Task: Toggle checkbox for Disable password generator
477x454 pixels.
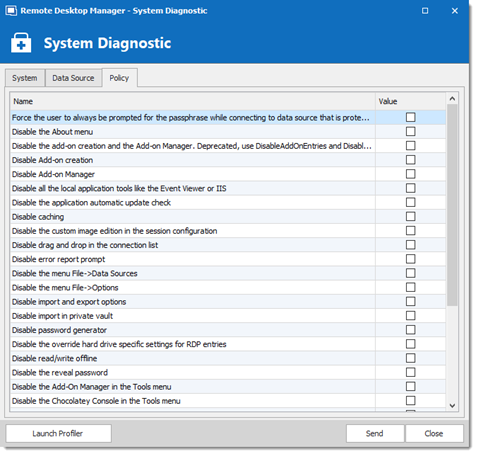Action: tap(411, 330)
